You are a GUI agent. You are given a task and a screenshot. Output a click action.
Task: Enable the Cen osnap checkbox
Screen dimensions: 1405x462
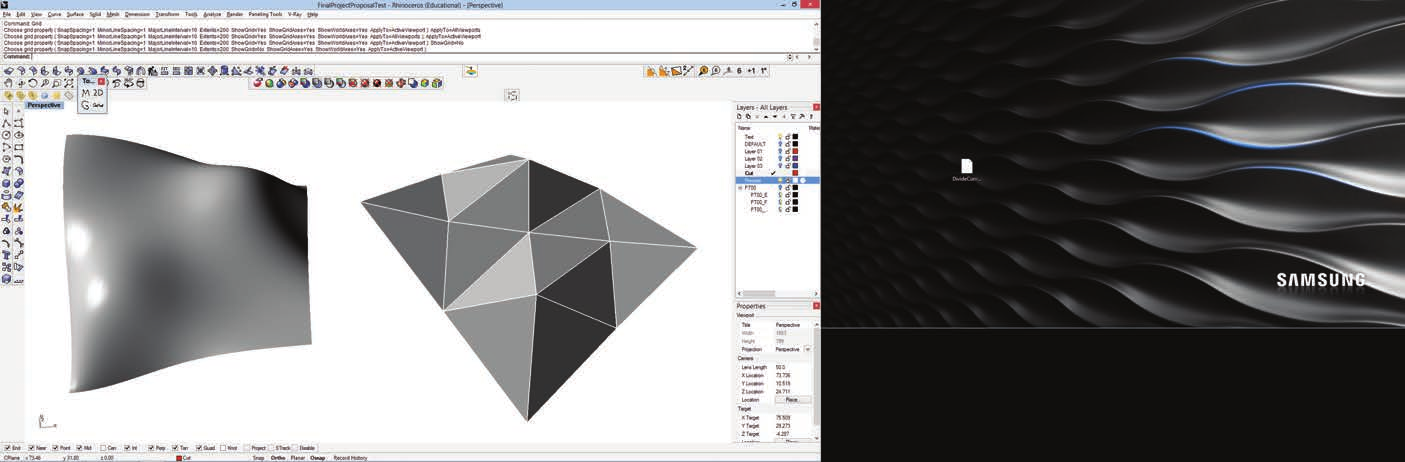(103, 448)
